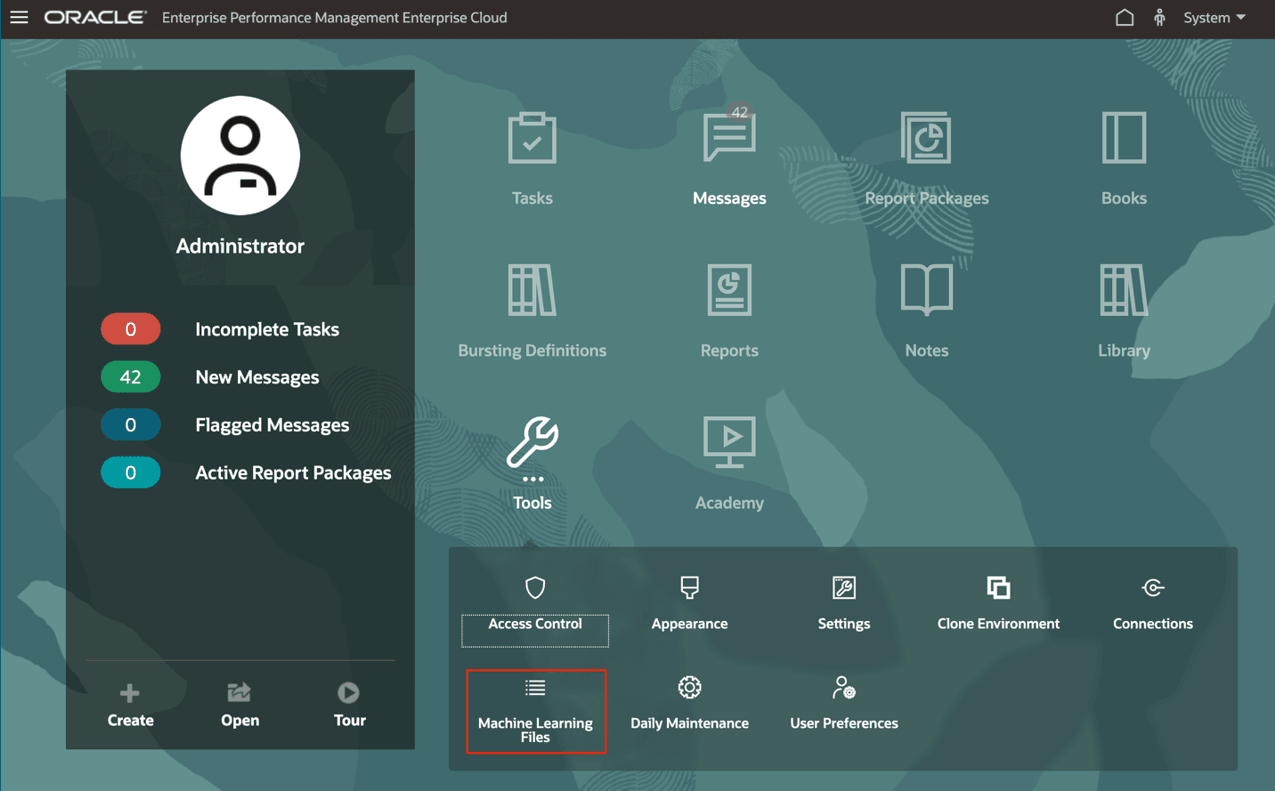Open the Report Packages icon
The image size is (1275, 791).
[x=926, y=137]
